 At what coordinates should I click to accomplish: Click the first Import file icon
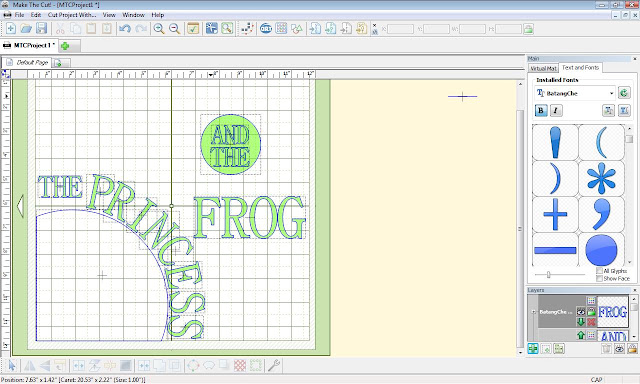coord(315,29)
